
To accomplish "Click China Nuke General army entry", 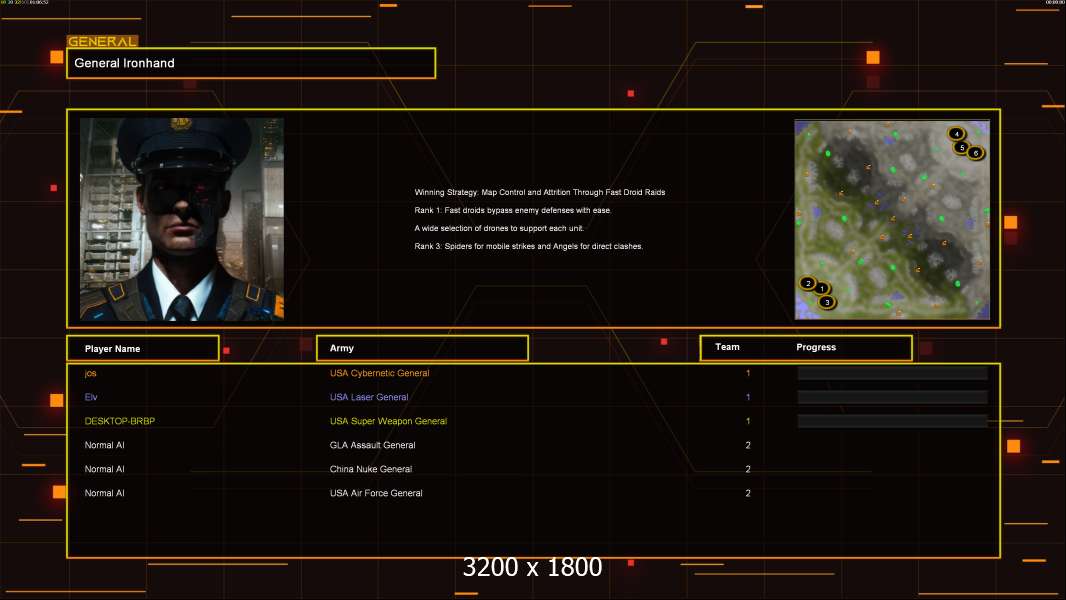I will click(371, 469).
